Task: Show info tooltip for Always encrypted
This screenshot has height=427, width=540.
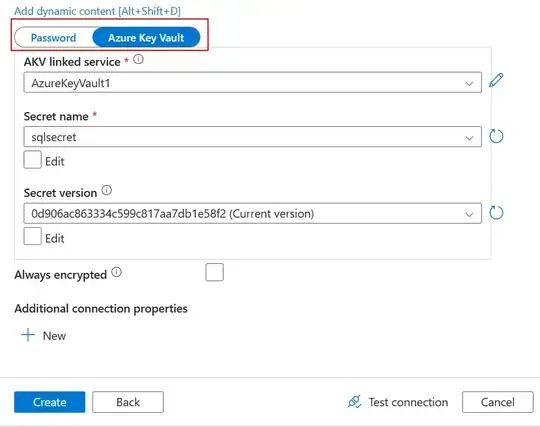Action: (x=117, y=272)
